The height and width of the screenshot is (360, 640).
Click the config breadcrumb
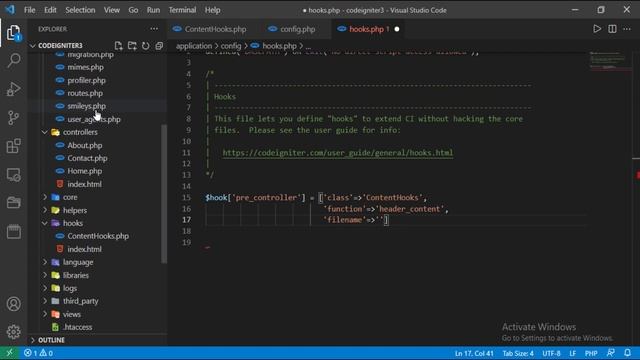tap(231, 46)
